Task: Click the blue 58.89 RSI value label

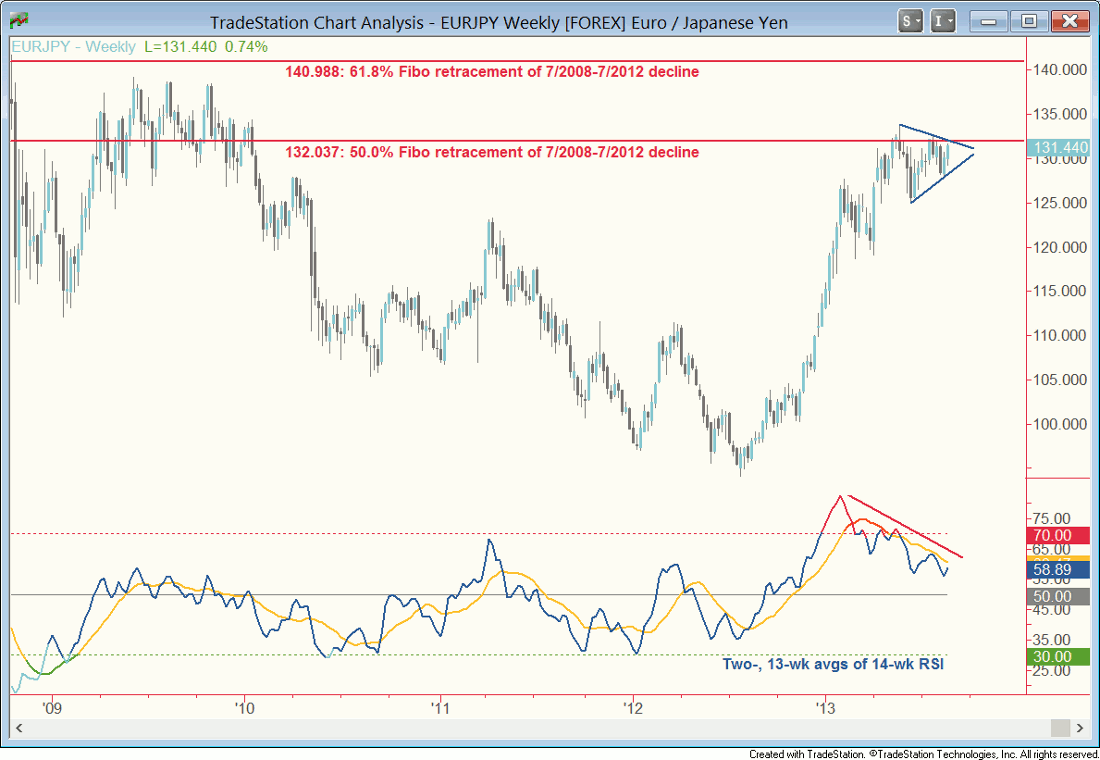Action: coord(1061,568)
